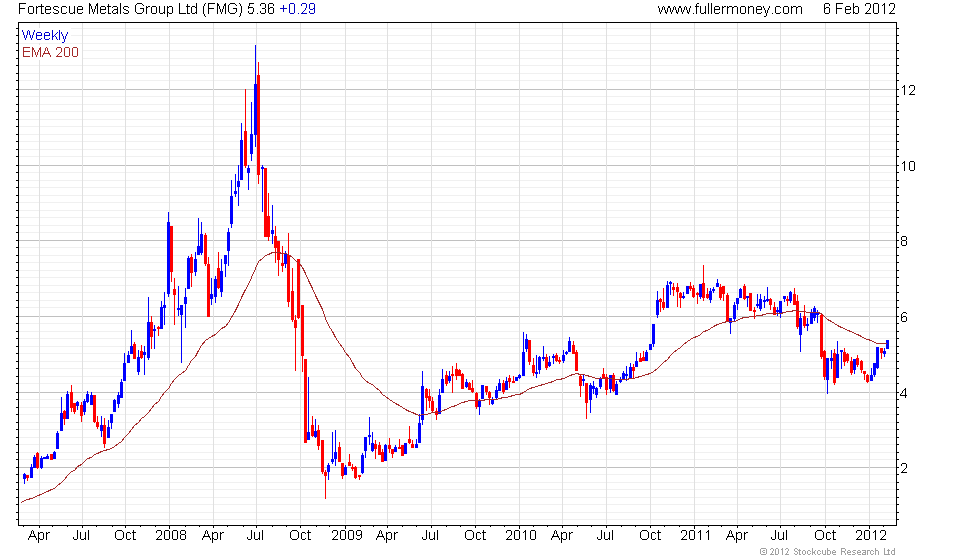Click the 2012 year label on time axis
The width and height of the screenshot is (980, 560).
pyautogui.click(x=871, y=536)
